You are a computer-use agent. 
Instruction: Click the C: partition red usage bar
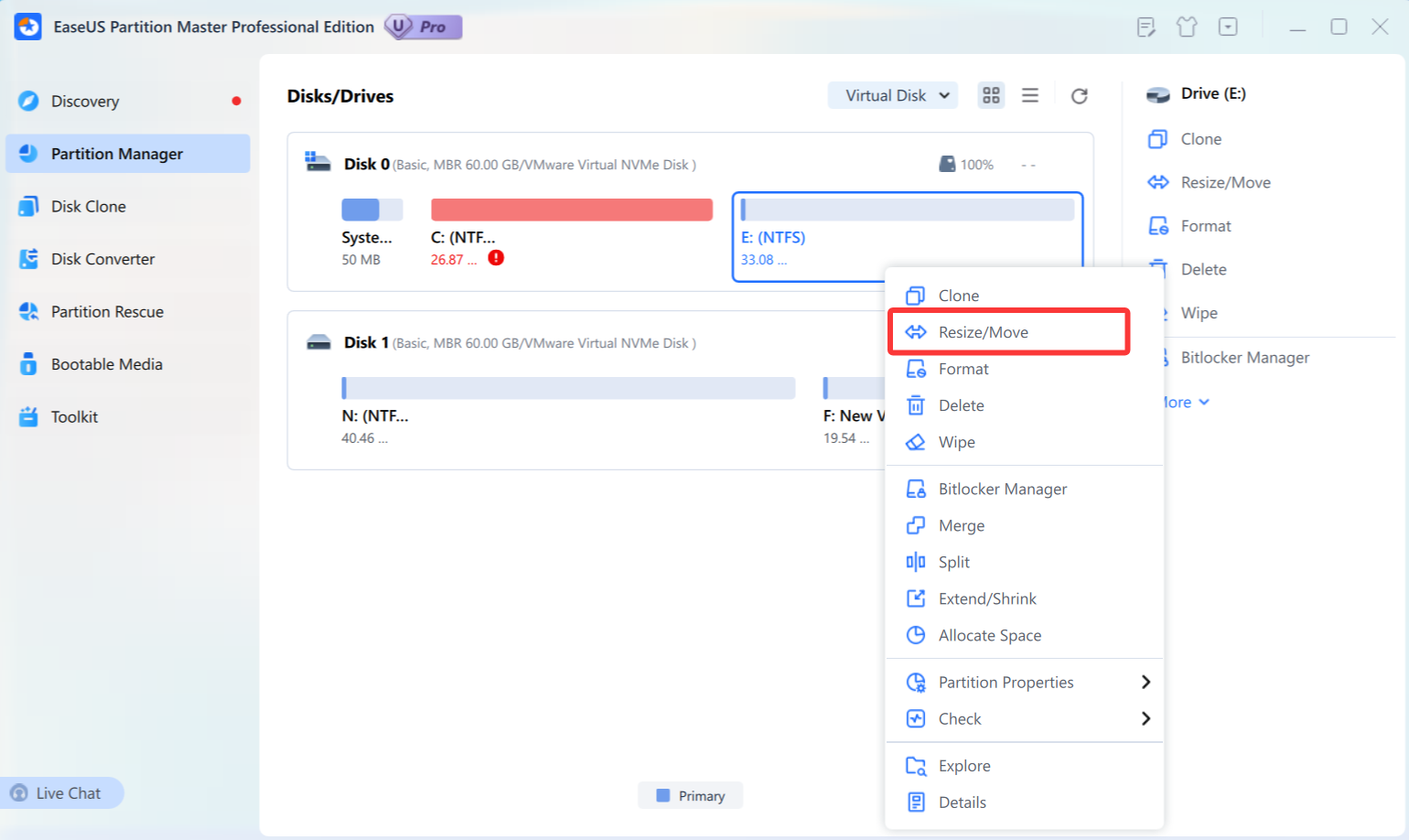click(x=572, y=210)
